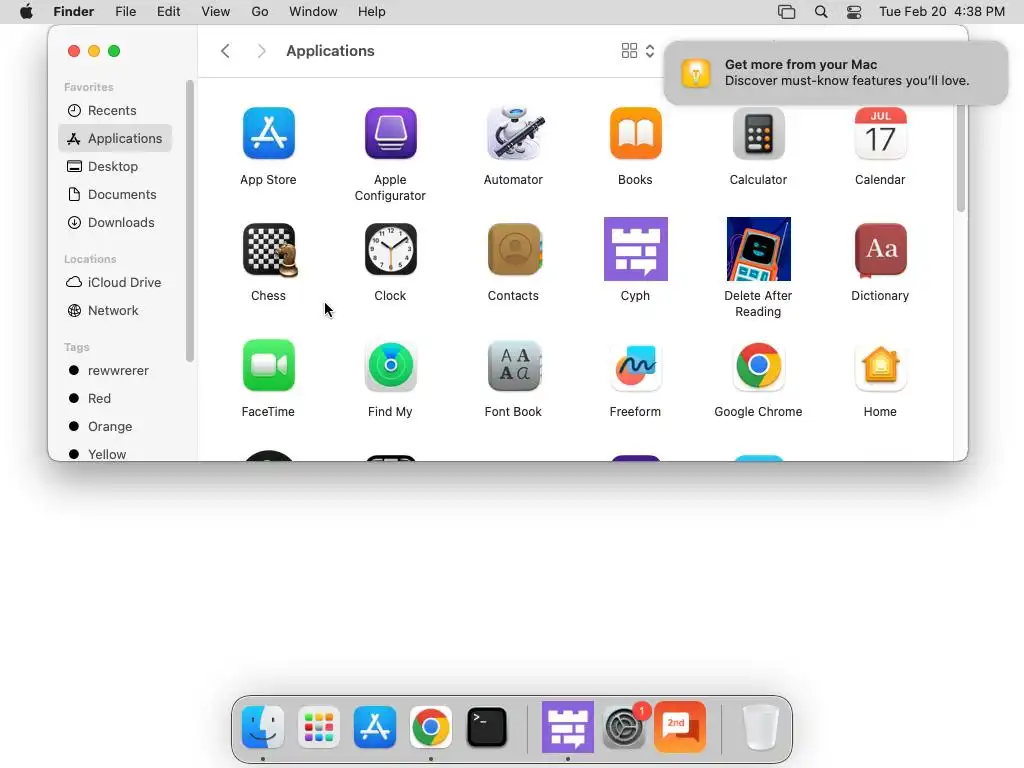The width and height of the screenshot is (1024, 768).
Task: Click the Cyph icon in the Dock
Action: tap(568, 727)
